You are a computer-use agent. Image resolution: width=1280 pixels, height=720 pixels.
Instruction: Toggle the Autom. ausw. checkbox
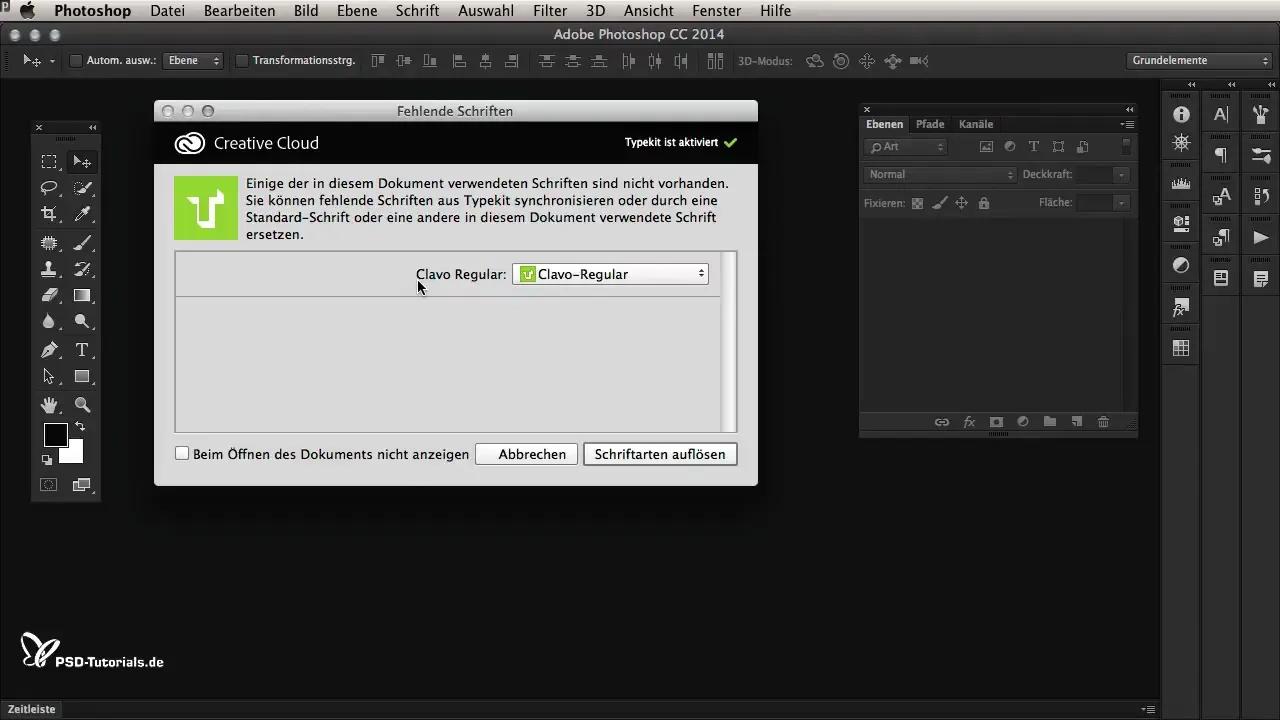(x=75, y=61)
